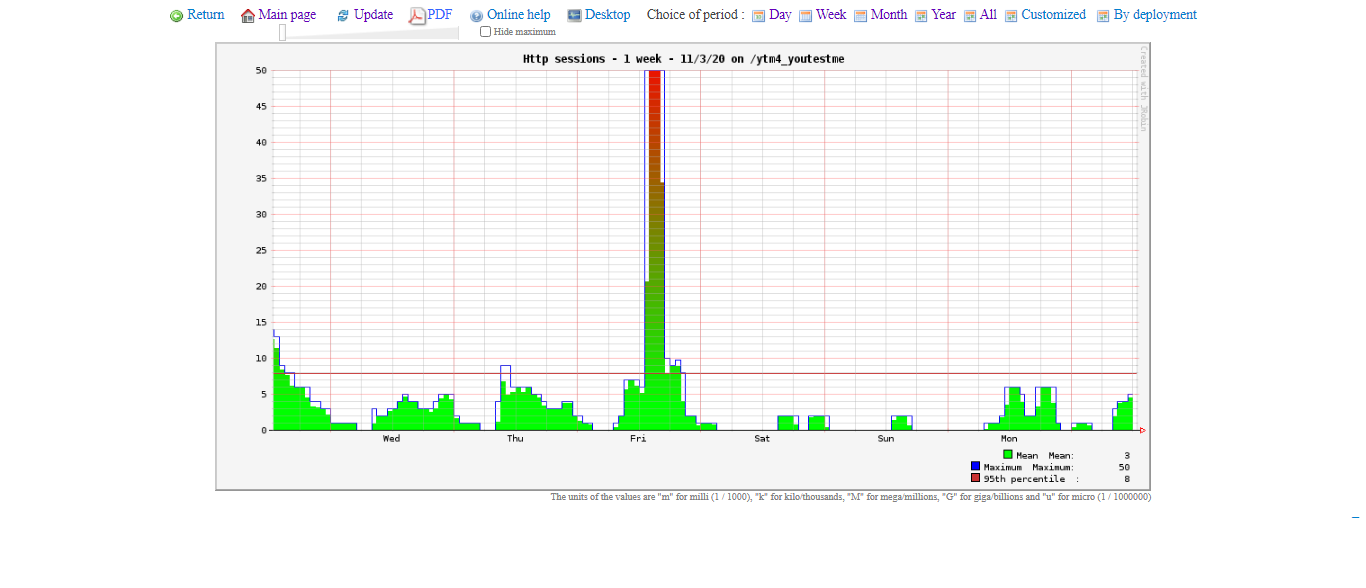Click the Return link text
Screen dimensions: 1366x588
[x=205, y=15]
